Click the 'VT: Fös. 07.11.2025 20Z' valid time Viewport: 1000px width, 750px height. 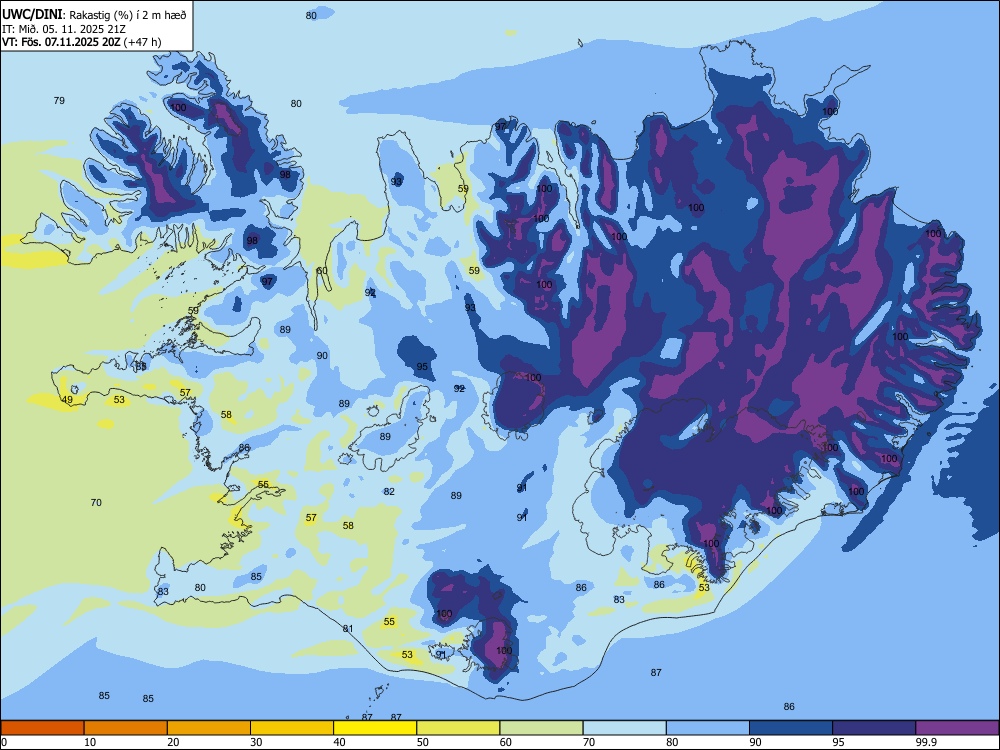(x=61, y=42)
